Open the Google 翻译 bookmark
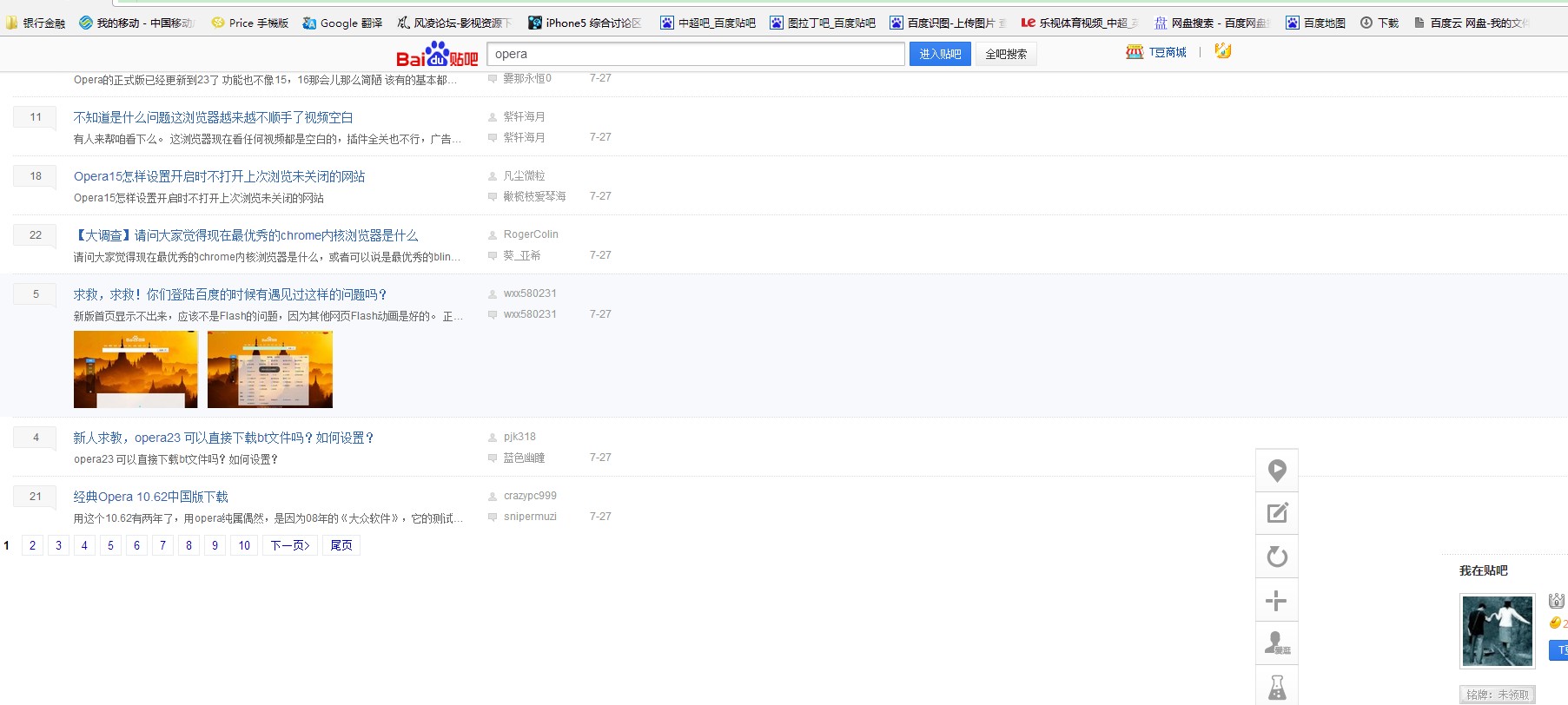The image size is (1568, 705). point(342,23)
